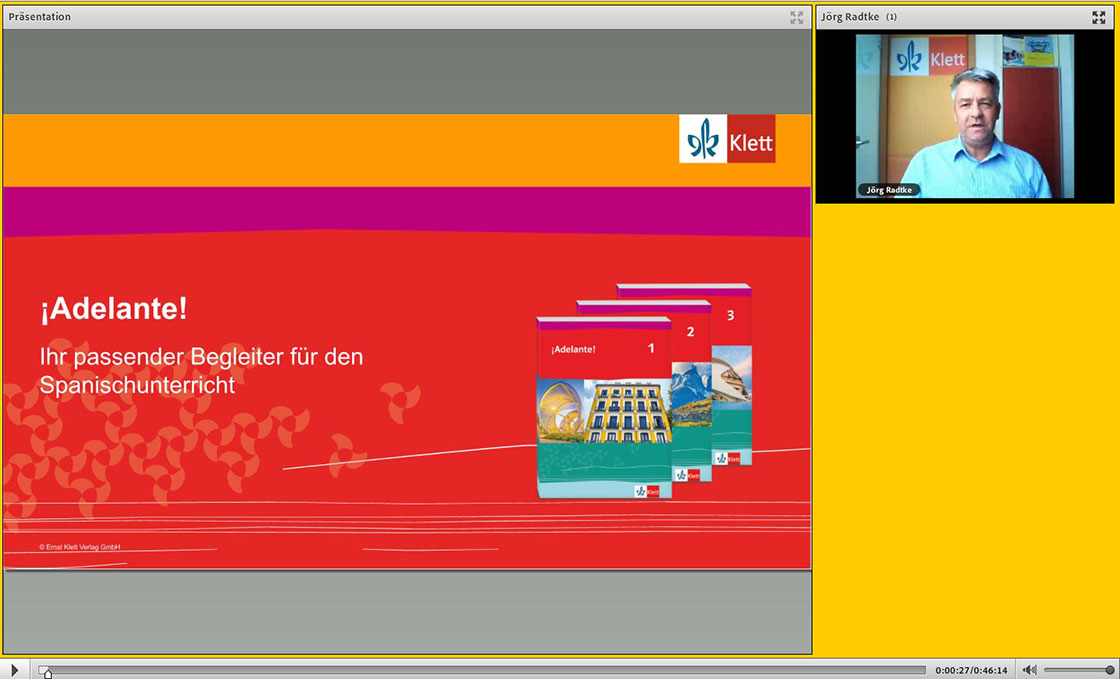Click the elapsed time display 0:00:27/0:46:14

[971, 670]
